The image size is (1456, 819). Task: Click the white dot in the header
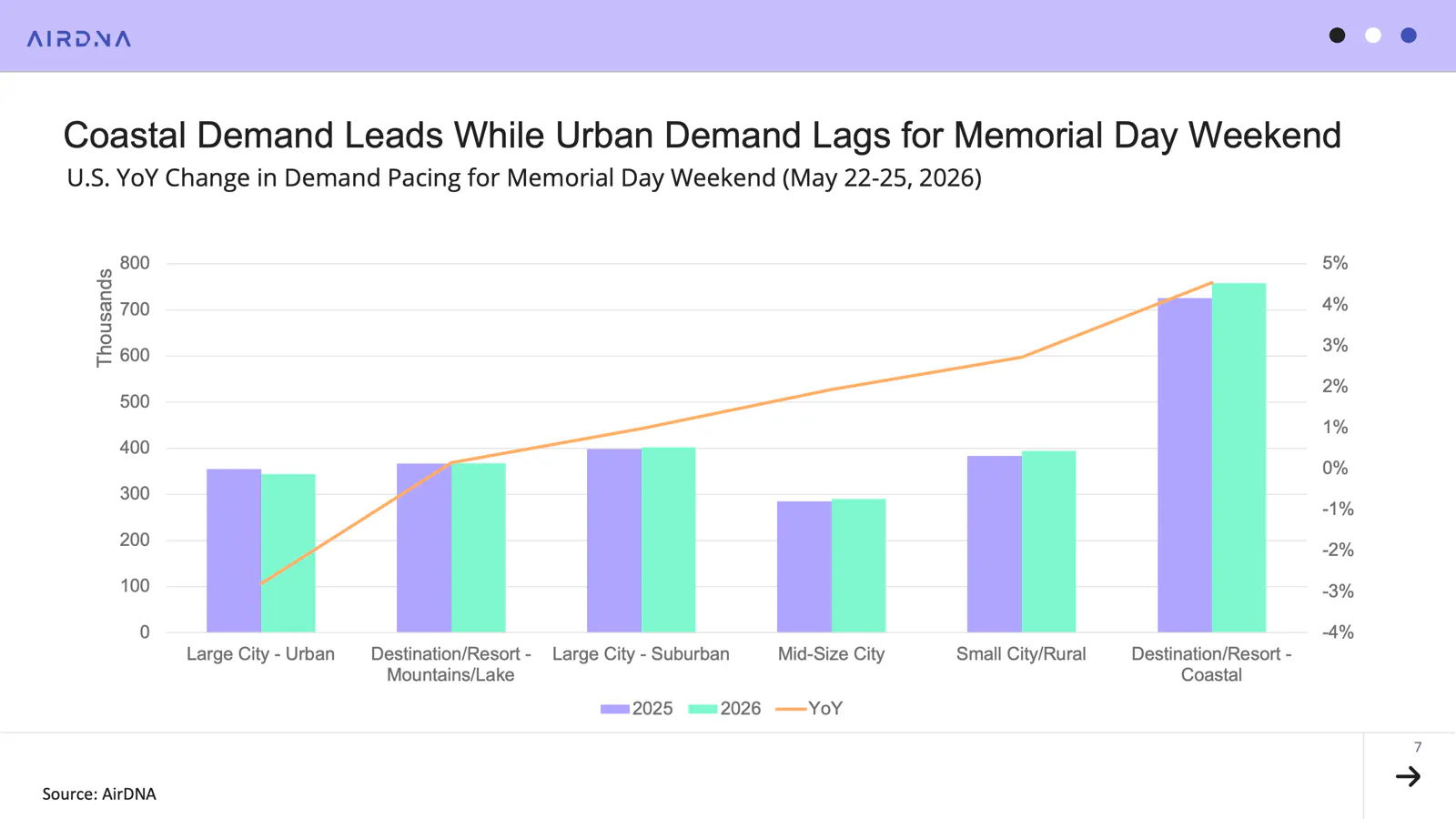click(x=1373, y=35)
